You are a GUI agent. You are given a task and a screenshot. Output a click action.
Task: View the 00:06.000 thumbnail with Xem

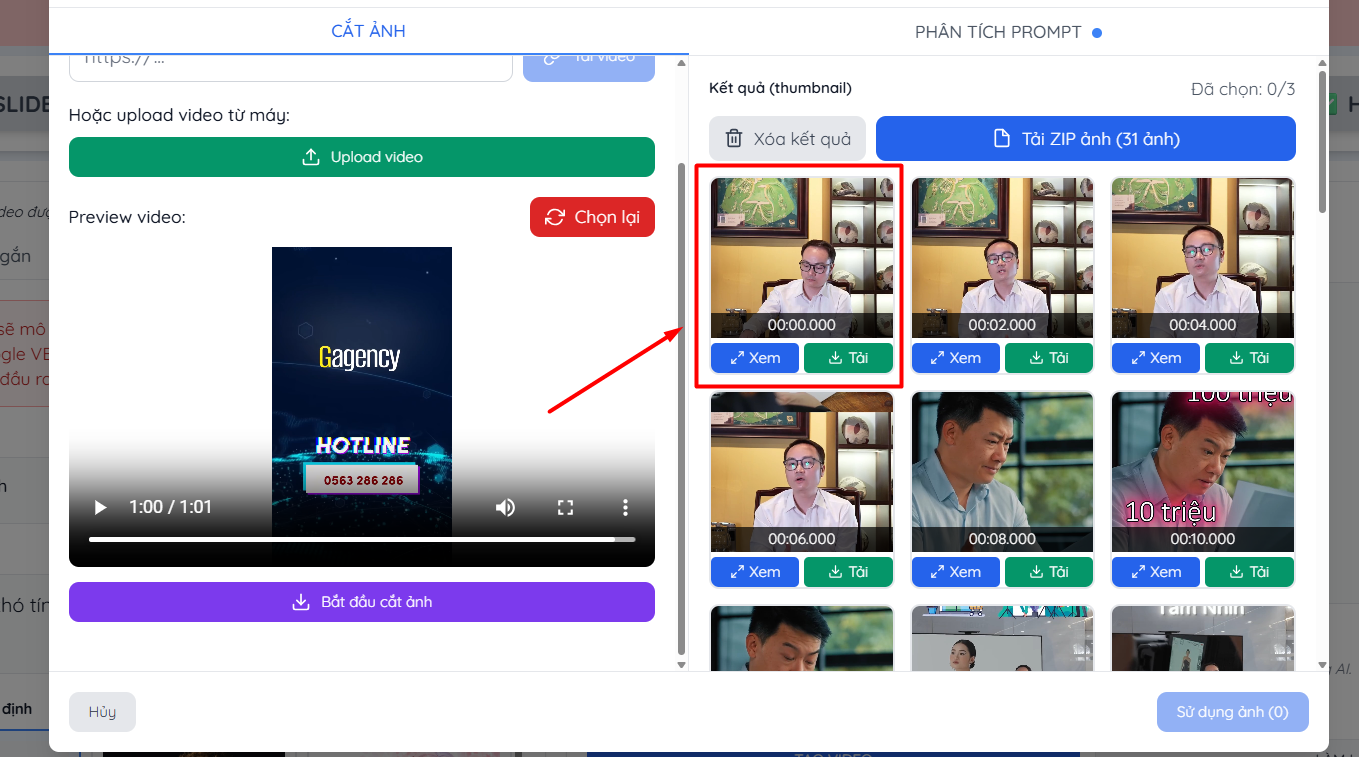pyautogui.click(x=755, y=572)
